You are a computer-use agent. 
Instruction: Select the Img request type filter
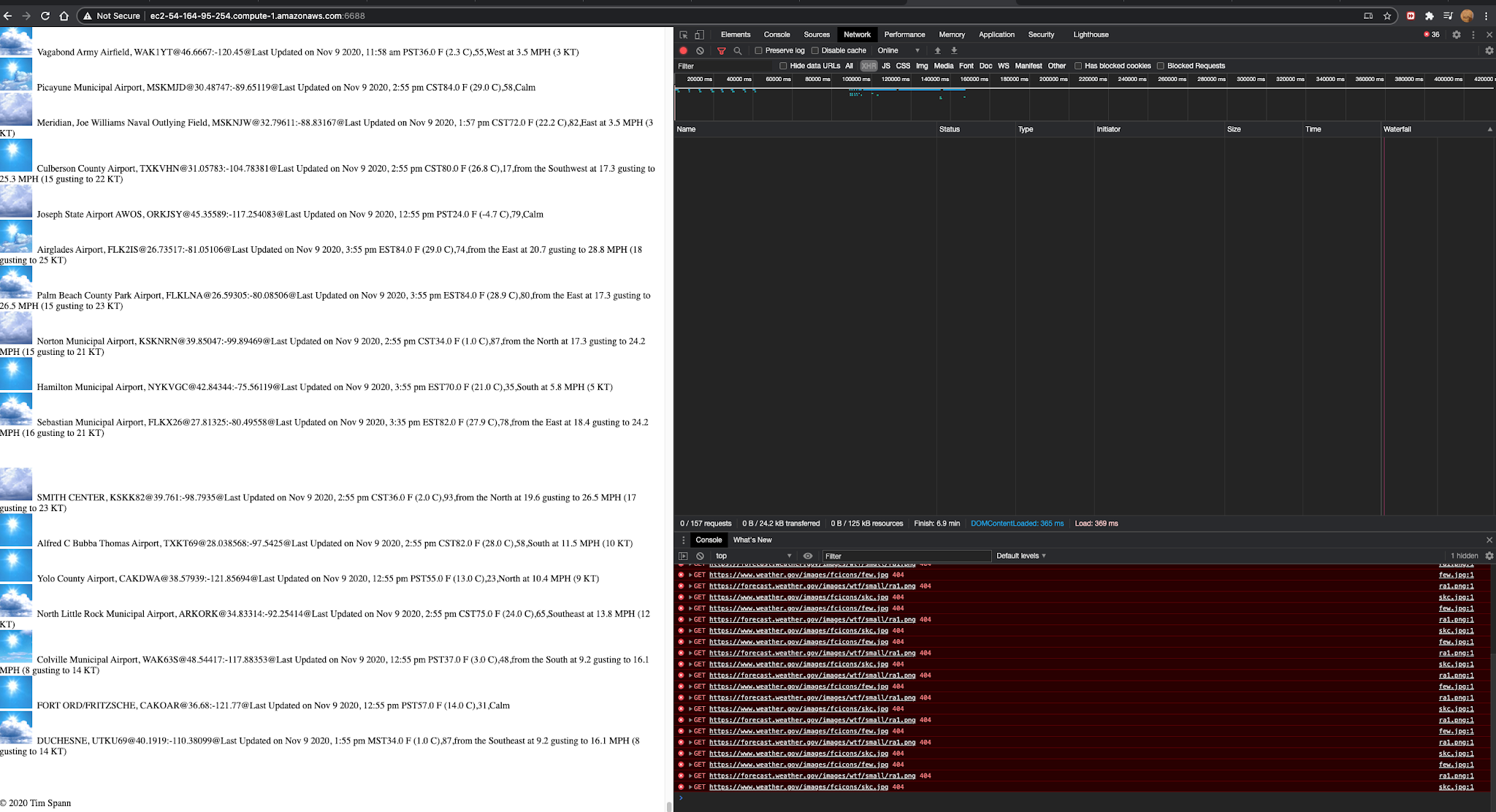[x=922, y=66]
